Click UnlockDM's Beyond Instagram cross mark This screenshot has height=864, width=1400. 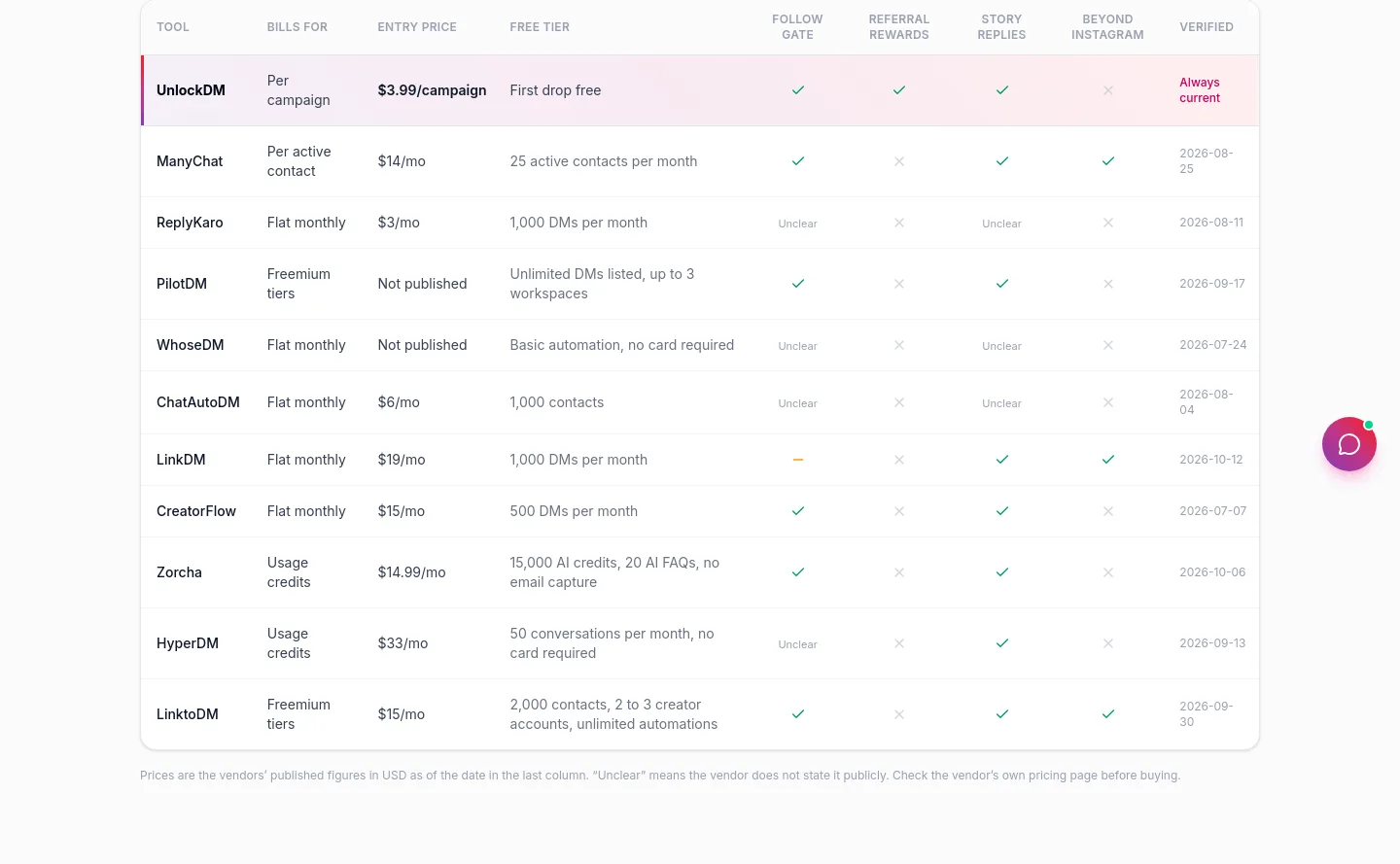pos(1108,90)
